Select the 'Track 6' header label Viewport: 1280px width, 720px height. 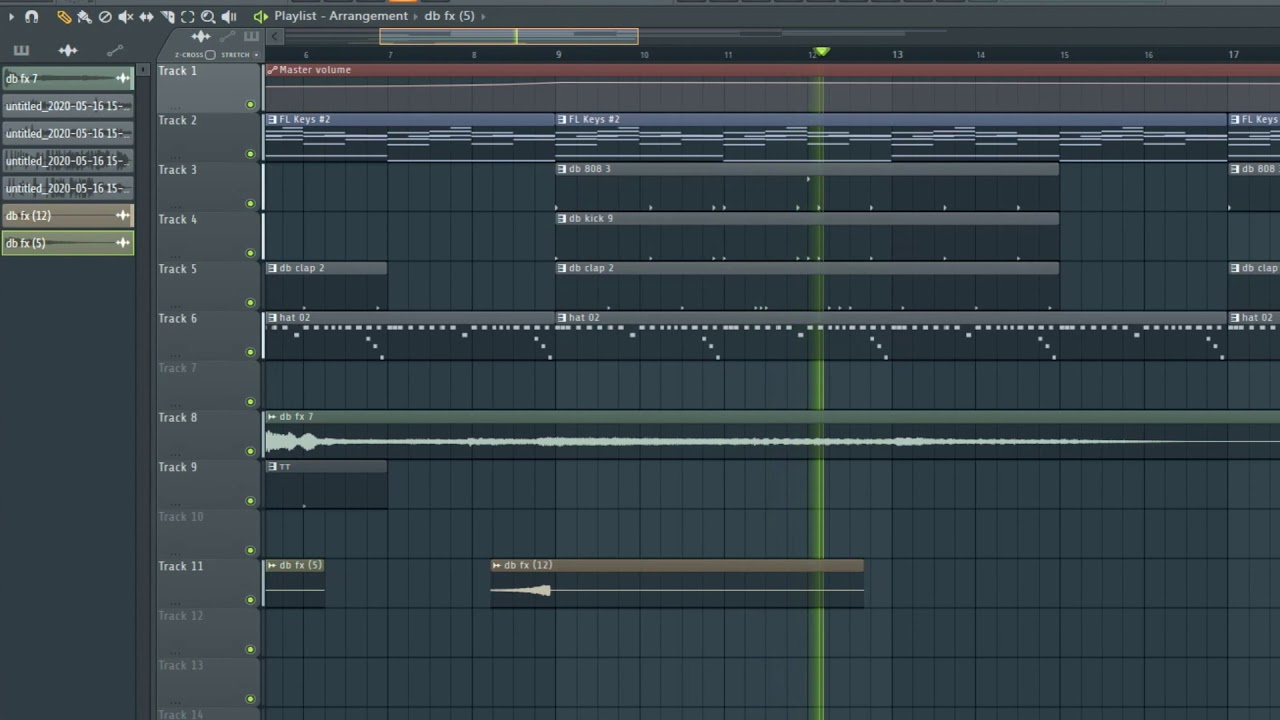178,319
